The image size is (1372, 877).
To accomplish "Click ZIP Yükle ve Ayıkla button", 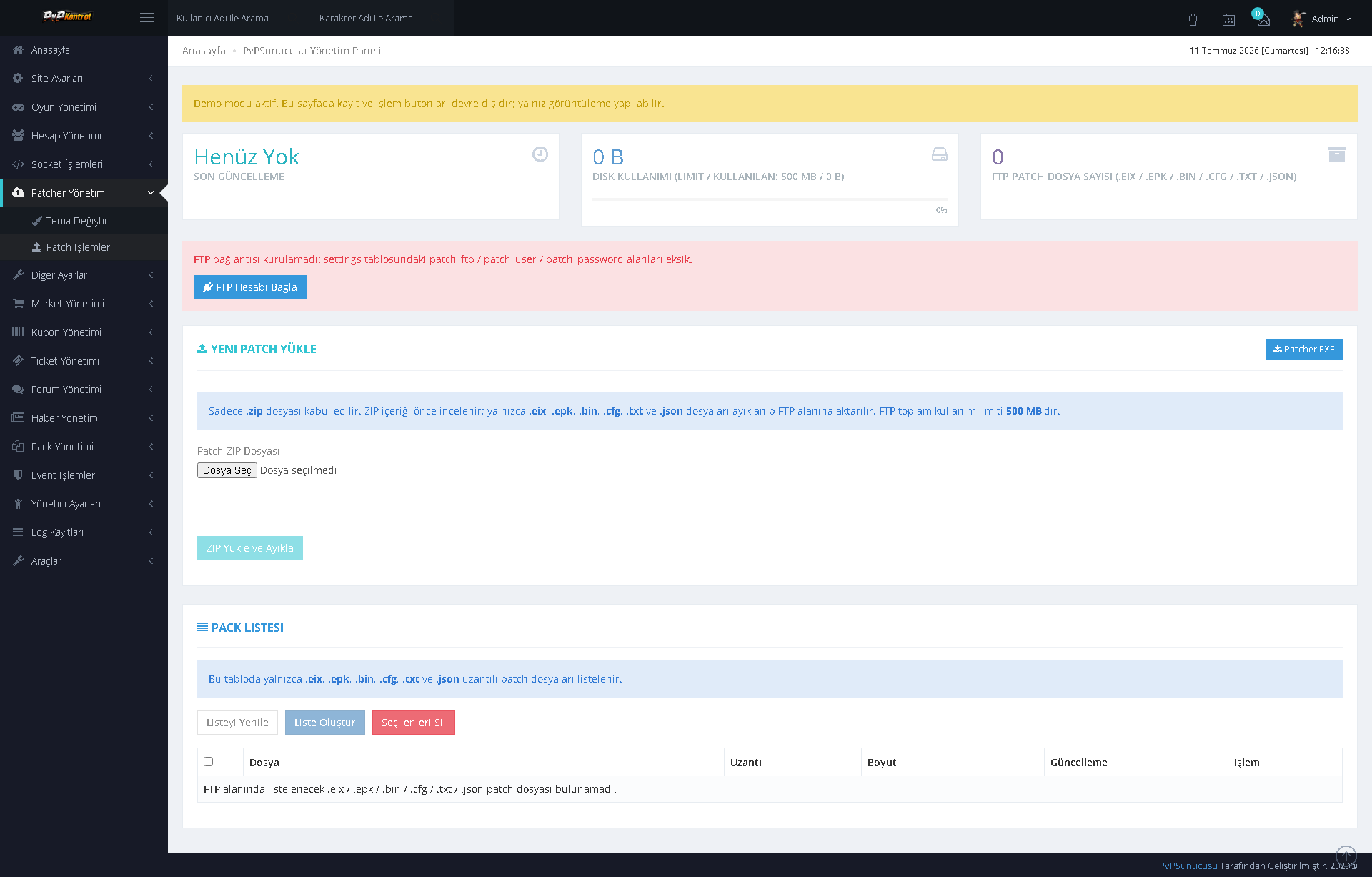I will point(250,548).
